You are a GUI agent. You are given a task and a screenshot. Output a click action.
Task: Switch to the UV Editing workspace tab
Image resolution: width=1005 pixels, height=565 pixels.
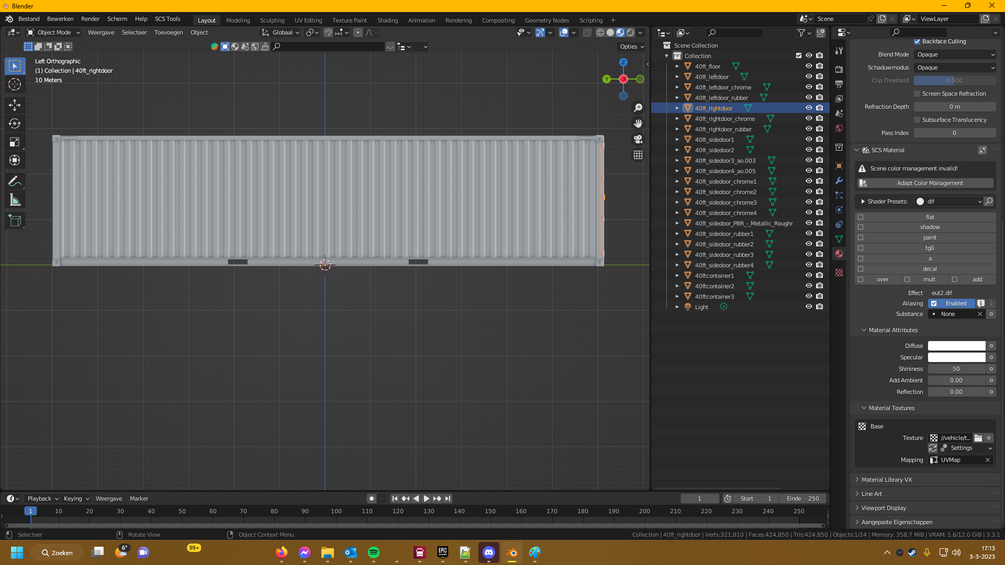tap(308, 20)
